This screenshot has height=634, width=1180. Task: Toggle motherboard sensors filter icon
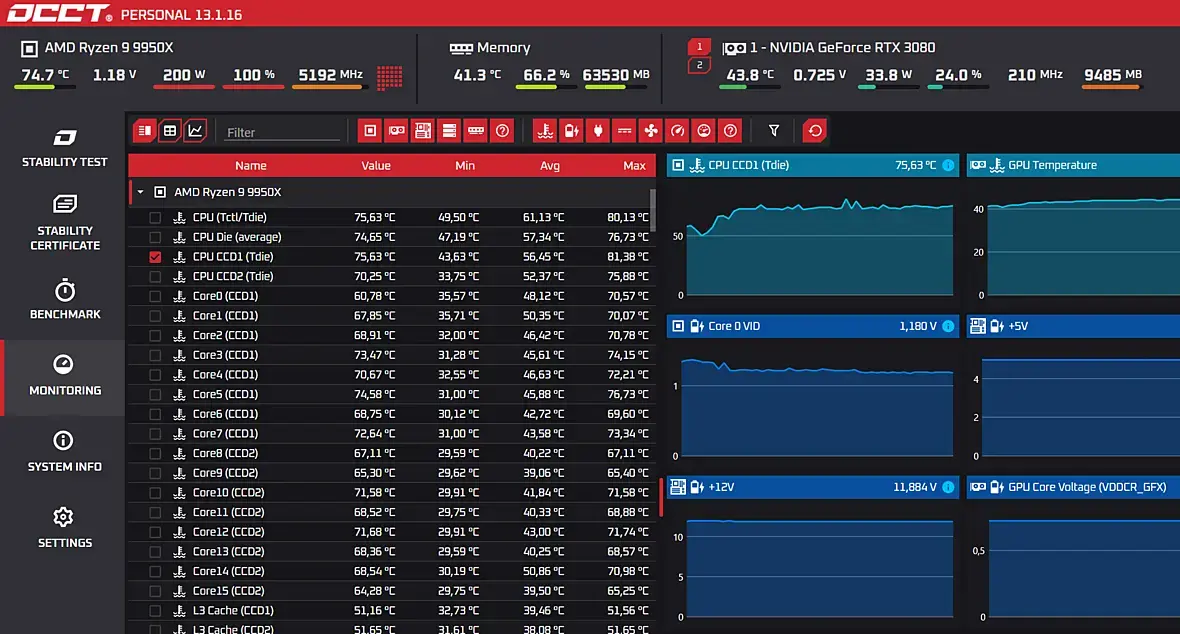(423, 131)
